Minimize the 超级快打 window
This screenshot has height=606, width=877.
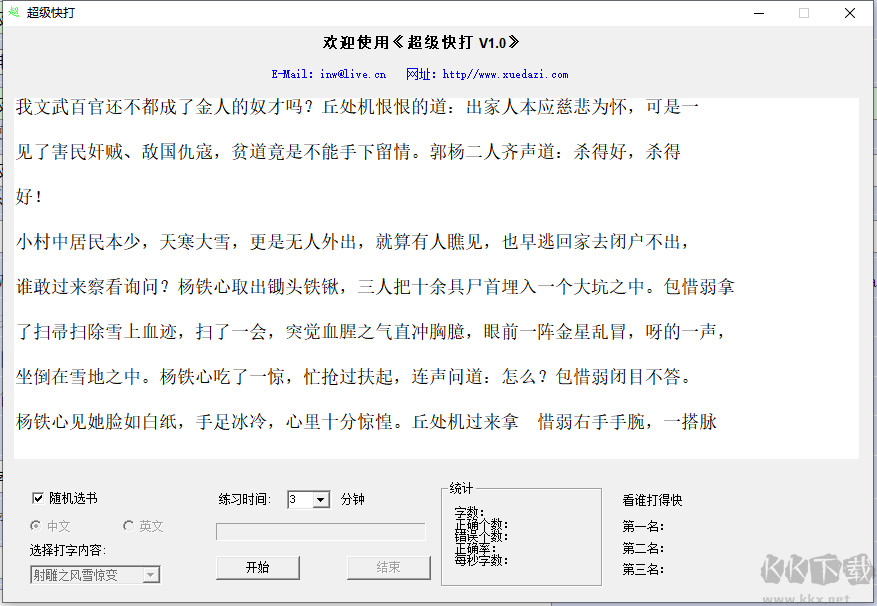point(761,12)
